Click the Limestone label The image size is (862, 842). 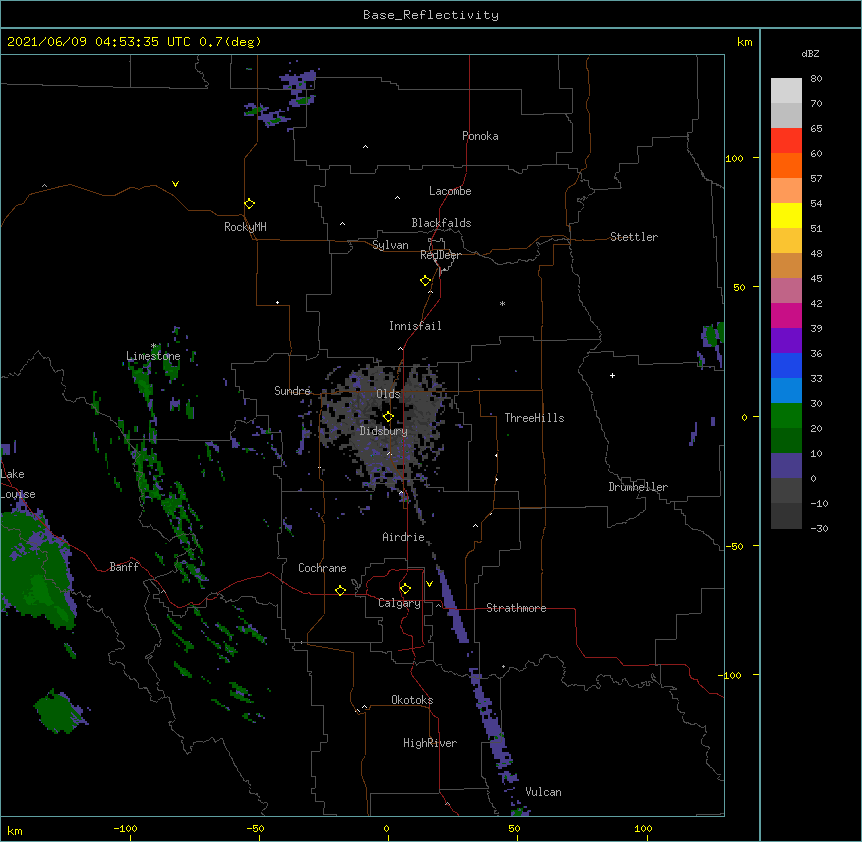[153, 356]
